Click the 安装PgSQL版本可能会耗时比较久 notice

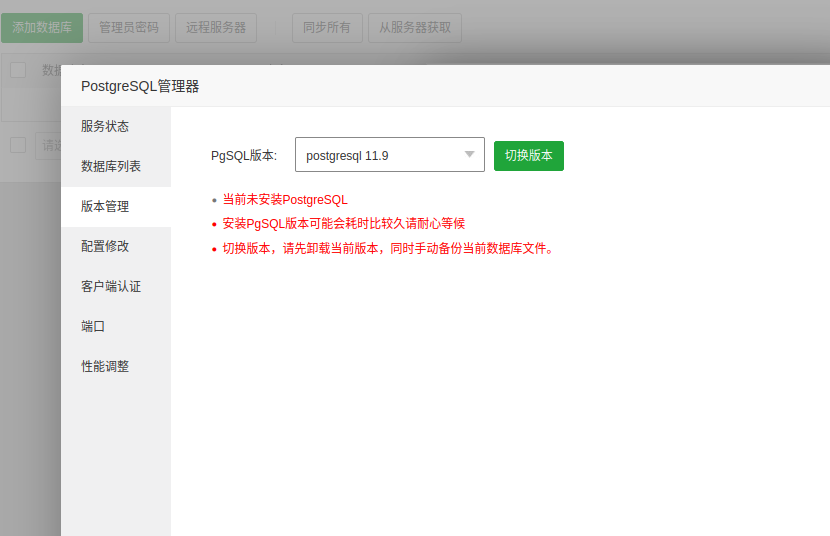344,224
